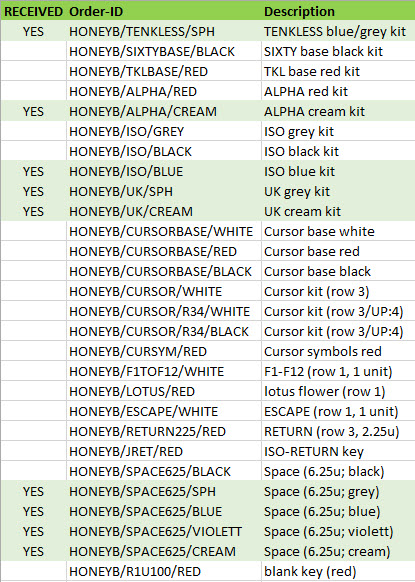Viewport: 415px width, 582px height.
Task: Select the Order-ID header cell
Action: 164,12
